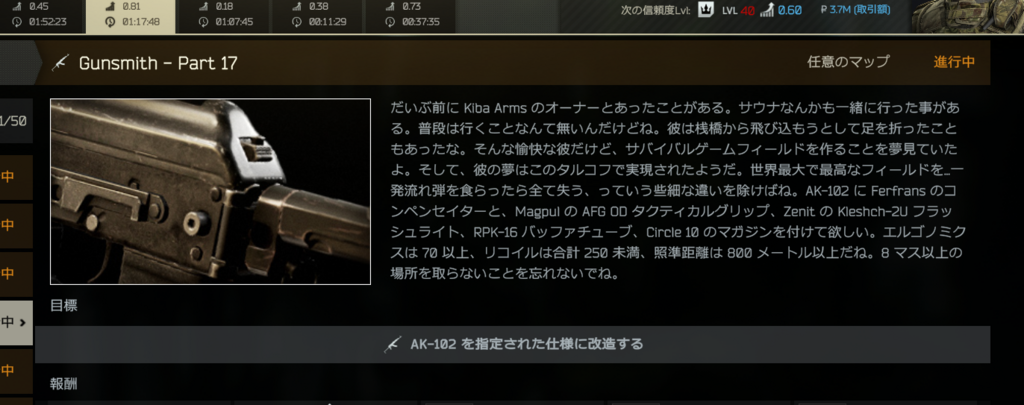The width and height of the screenshot is (1024, 405).
Task: Click clock icon beside 00:37:35 timer
Action: coord(391,22)
